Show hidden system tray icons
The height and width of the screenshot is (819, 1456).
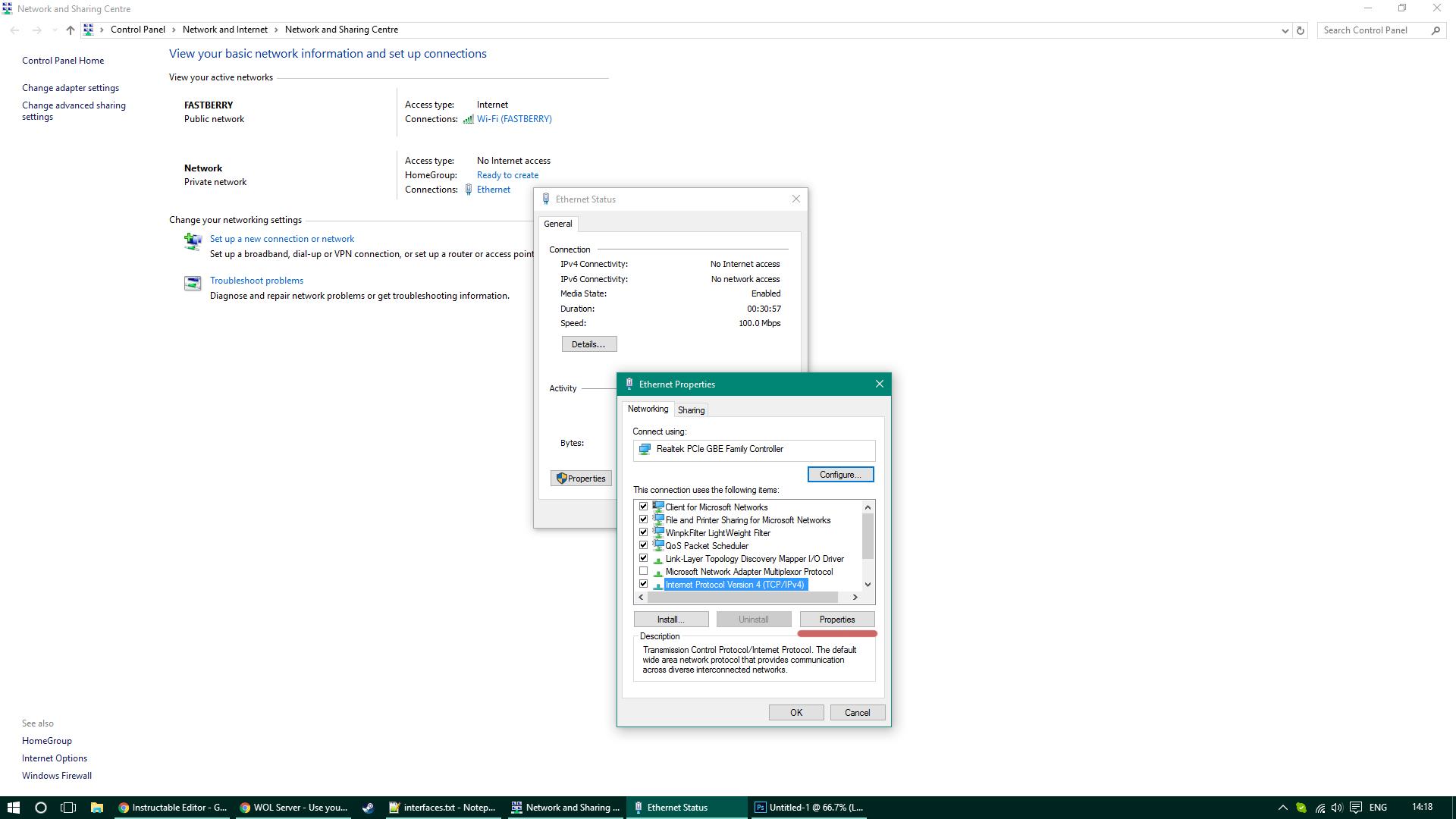tap(1283, 808)
